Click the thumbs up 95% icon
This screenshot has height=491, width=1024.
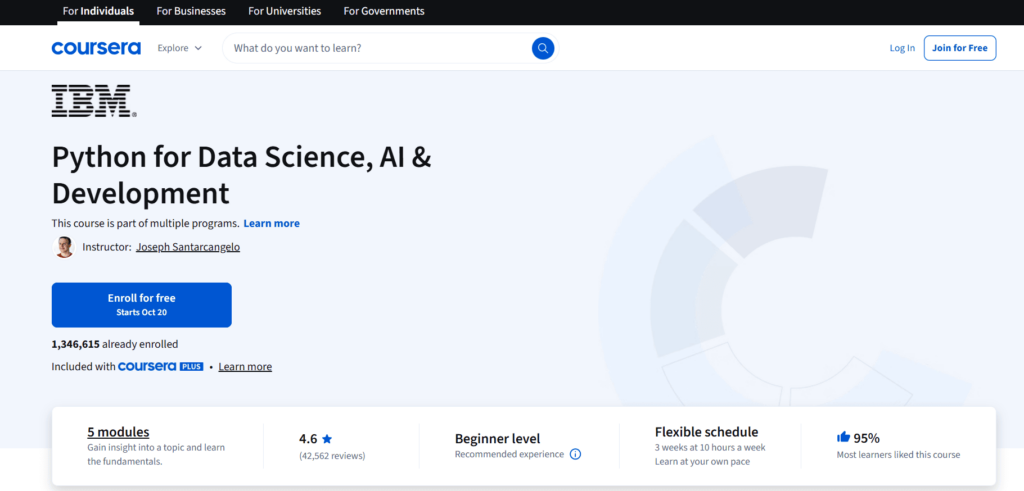(842, 437)
